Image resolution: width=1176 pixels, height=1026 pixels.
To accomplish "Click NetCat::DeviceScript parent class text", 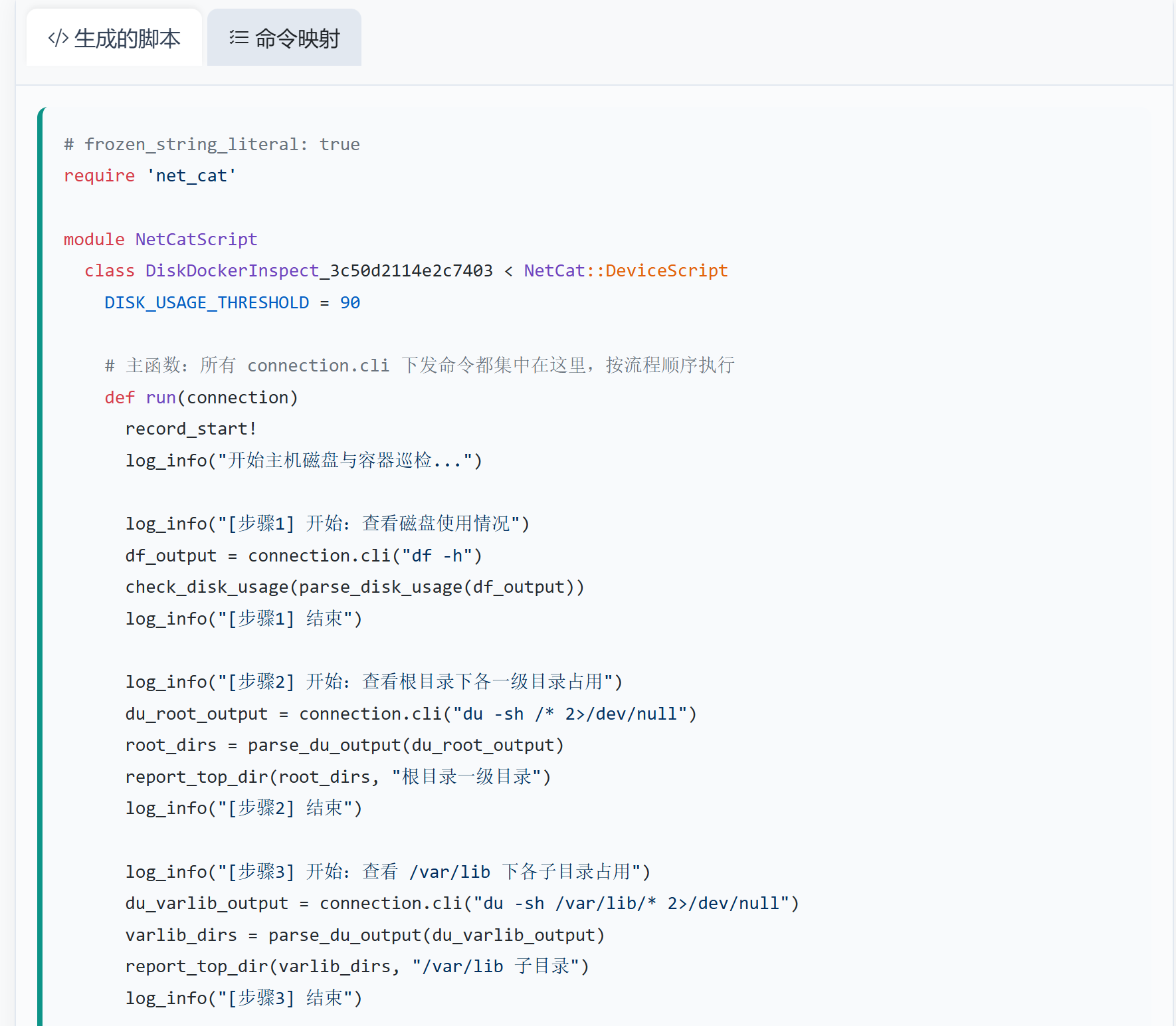I will pos(626,270).
